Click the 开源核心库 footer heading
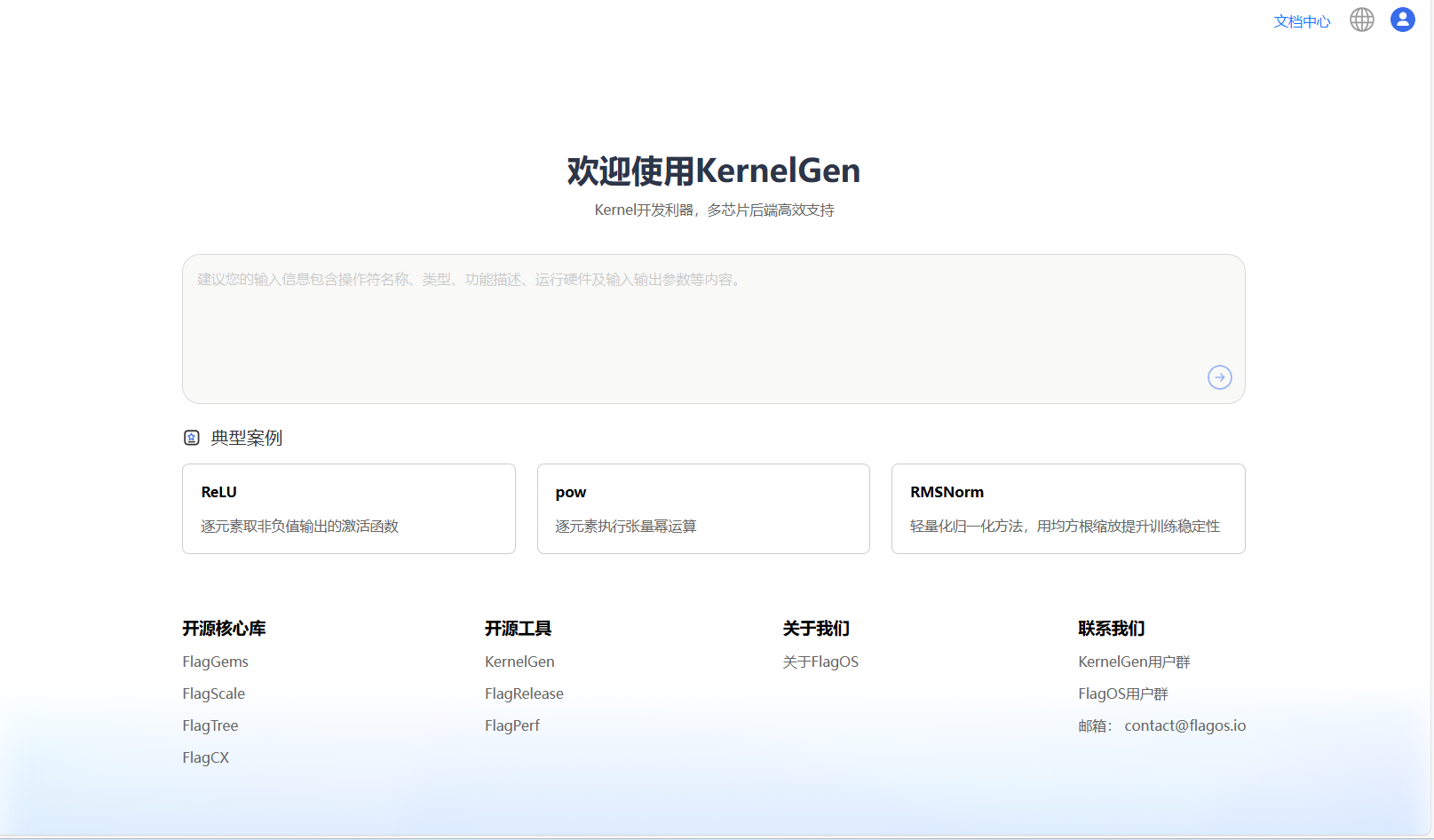Viewport: 1434px width, 840px height. pyautogui.click(x=225, y=629)
